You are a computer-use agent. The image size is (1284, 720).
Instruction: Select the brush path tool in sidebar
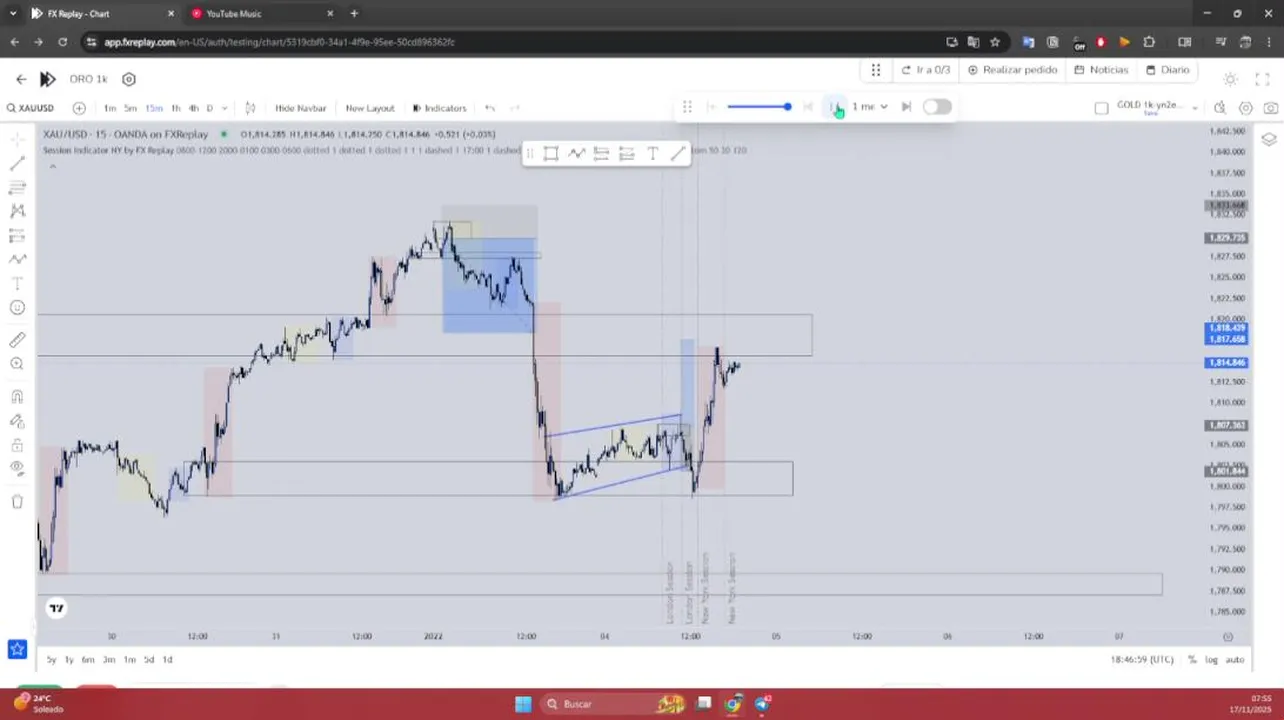[17, 260]
